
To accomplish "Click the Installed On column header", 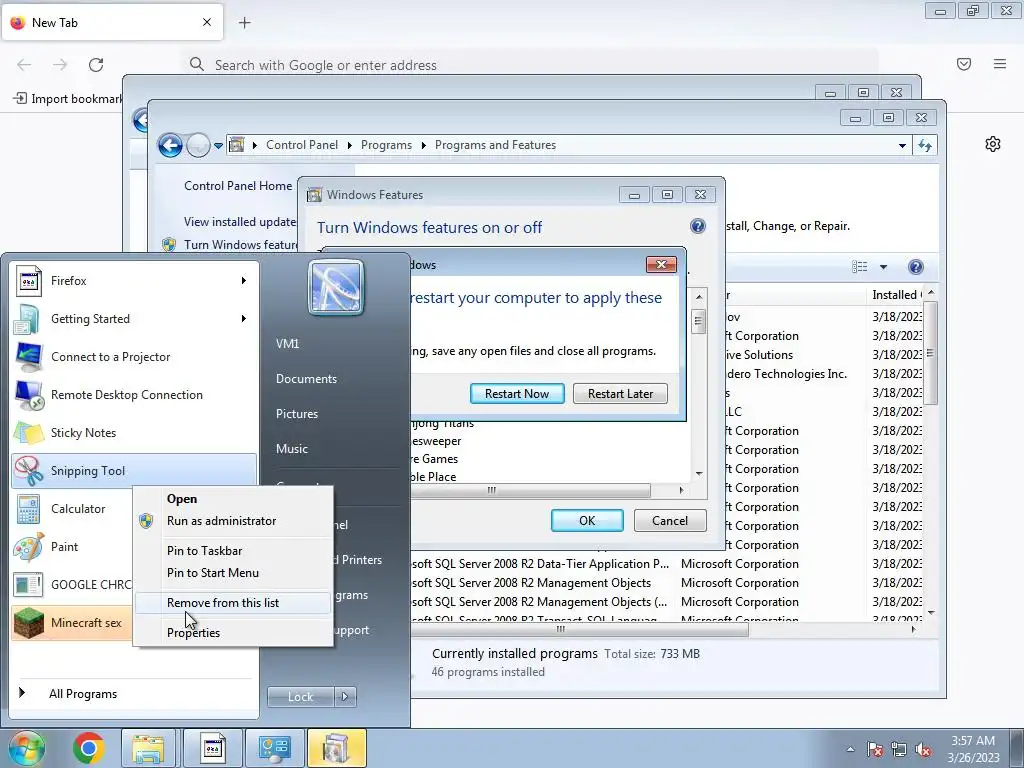I will point(895,295).
